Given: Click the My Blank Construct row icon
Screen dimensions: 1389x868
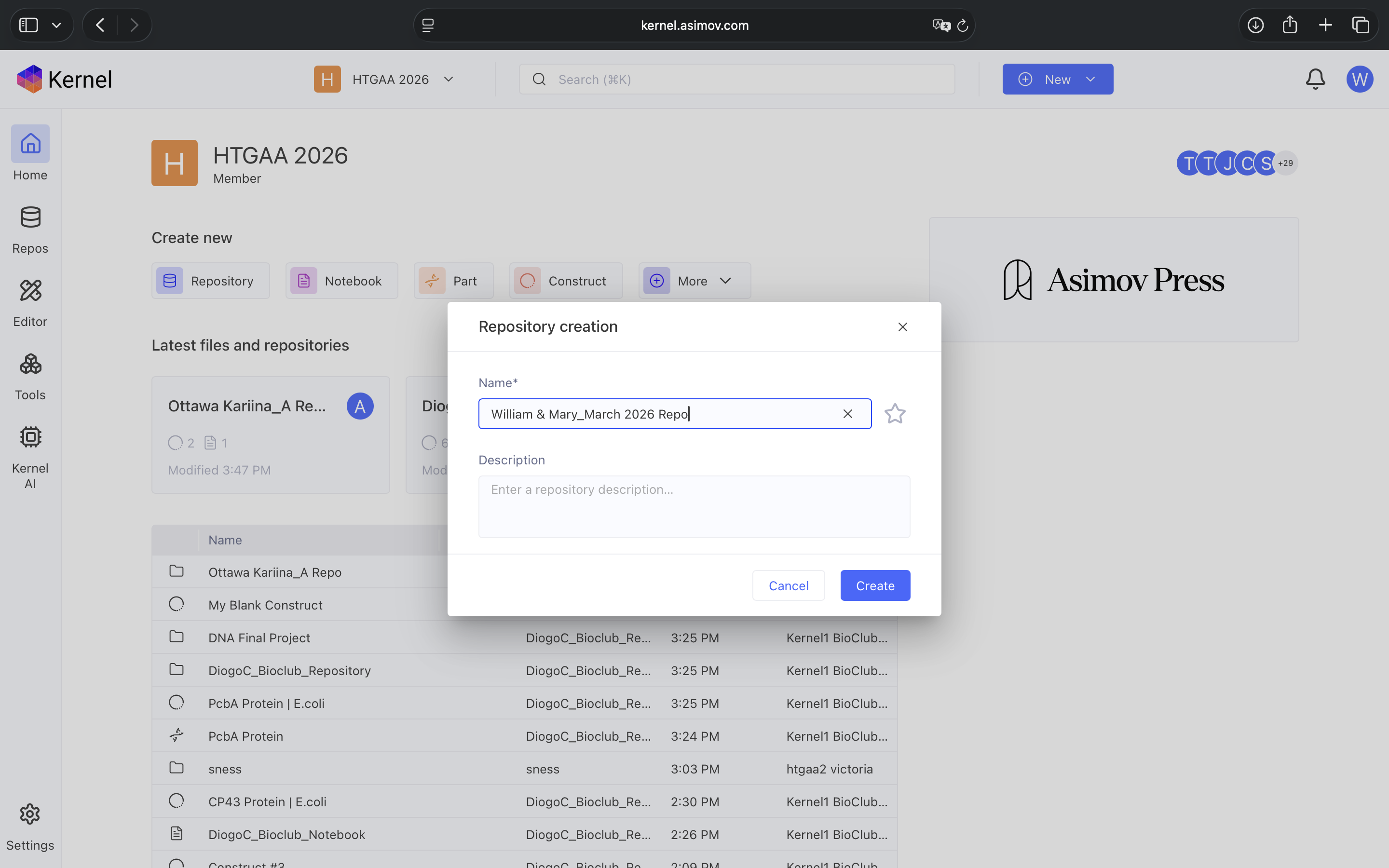Looking at the screenshot, I should (177, 604).
